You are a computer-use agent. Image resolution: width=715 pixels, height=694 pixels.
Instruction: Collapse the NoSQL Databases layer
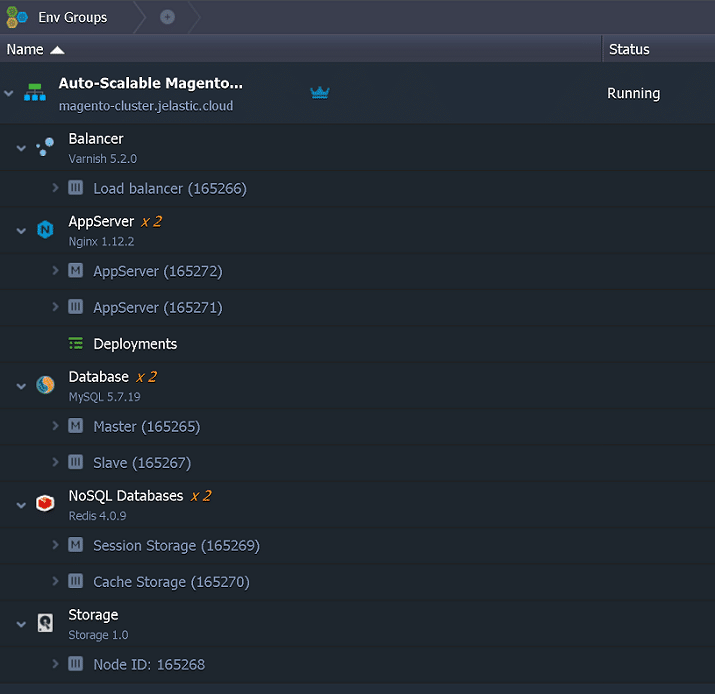point(21,505)
